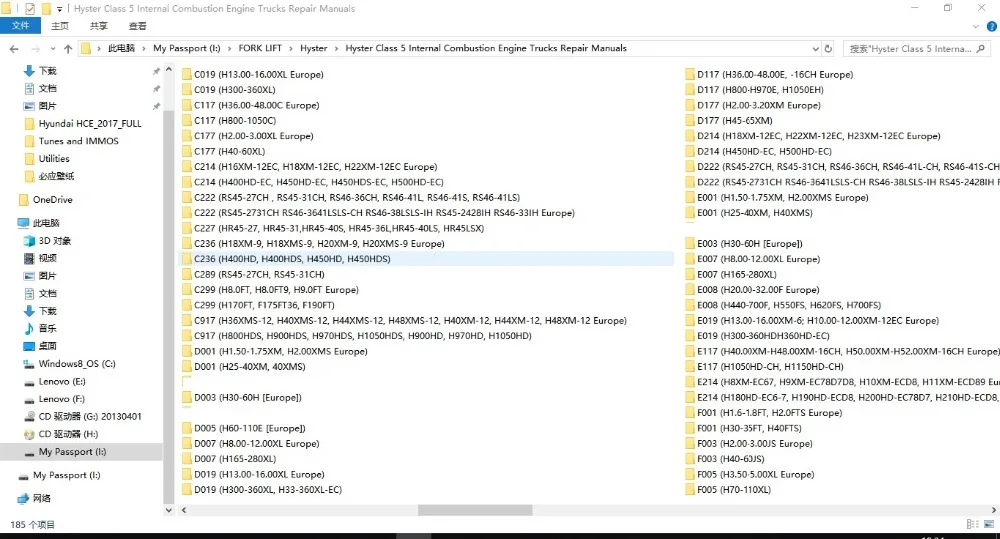The width and height of the screenshot is (1000, 539).
Task: Refresh the current folder view
Action: coord(828,48)
